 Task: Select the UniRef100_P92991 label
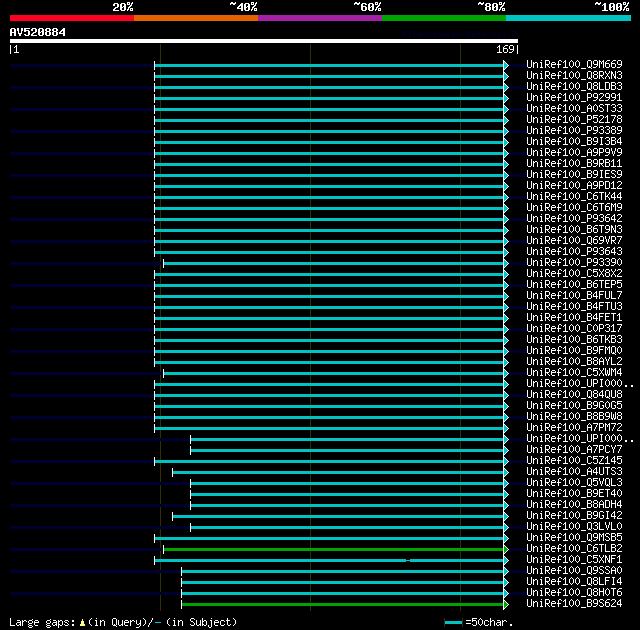coord(574,98)
